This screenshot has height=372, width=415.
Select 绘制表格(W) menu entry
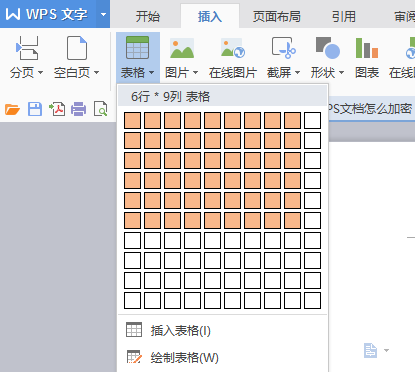click(x=223, y=358)
